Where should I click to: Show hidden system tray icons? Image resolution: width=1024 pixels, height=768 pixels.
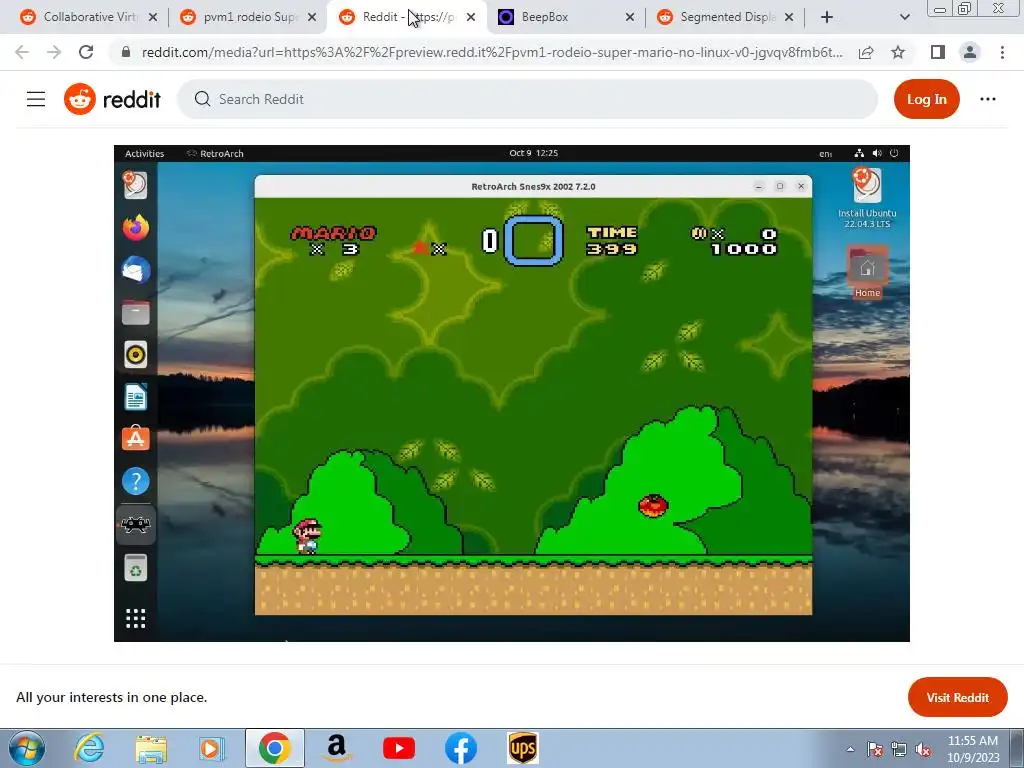[850, 750]
